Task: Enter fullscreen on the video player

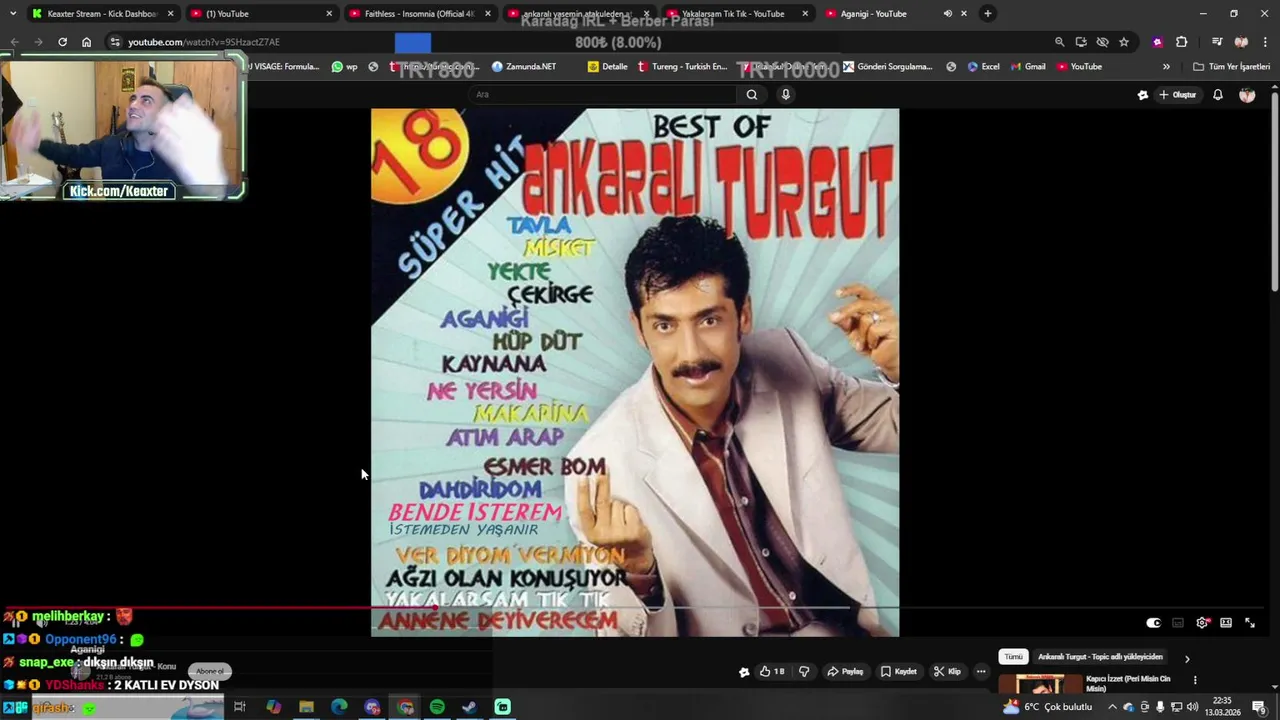Action: pos(1250,623)
